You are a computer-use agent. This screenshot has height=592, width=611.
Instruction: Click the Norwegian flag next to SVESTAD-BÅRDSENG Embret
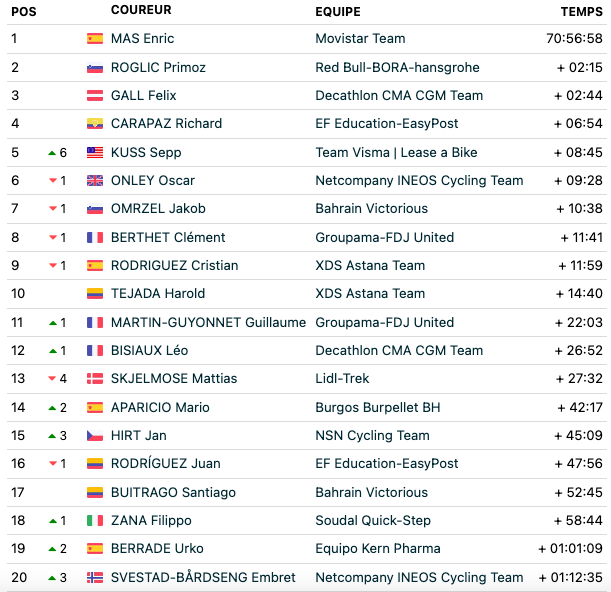click(95, 577)
